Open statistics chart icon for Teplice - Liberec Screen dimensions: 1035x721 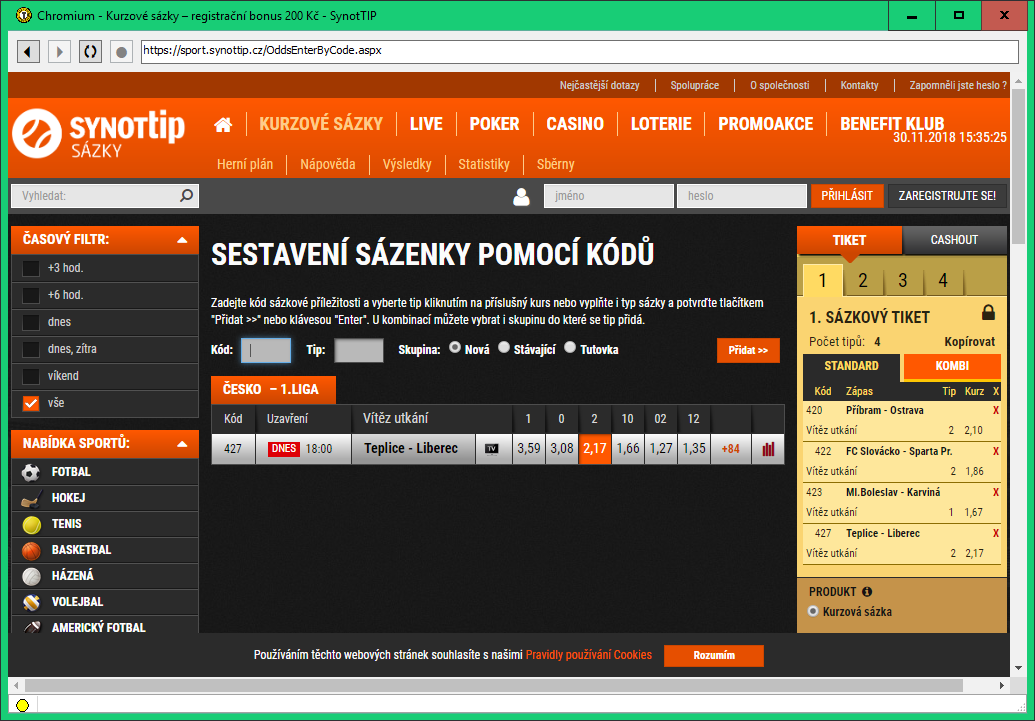pos(768,449)
